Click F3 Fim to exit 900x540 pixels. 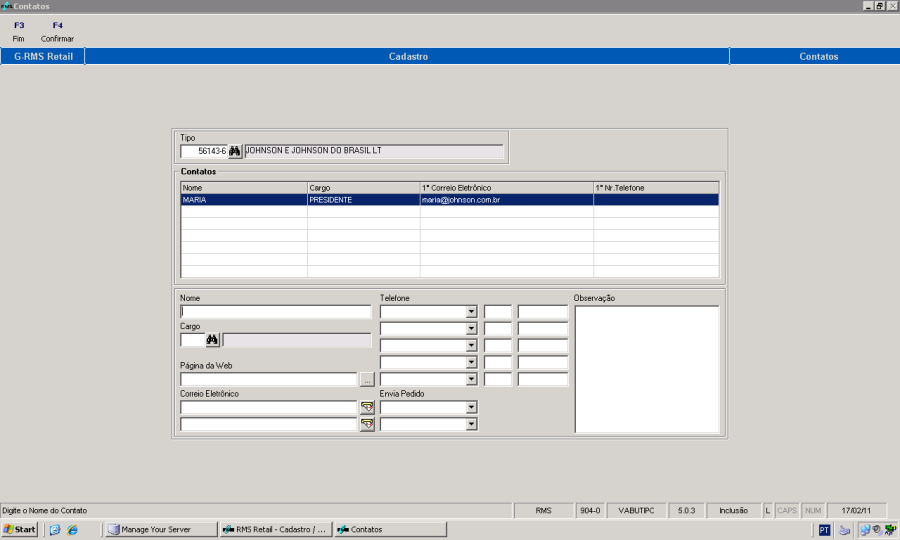click(19, 32)
